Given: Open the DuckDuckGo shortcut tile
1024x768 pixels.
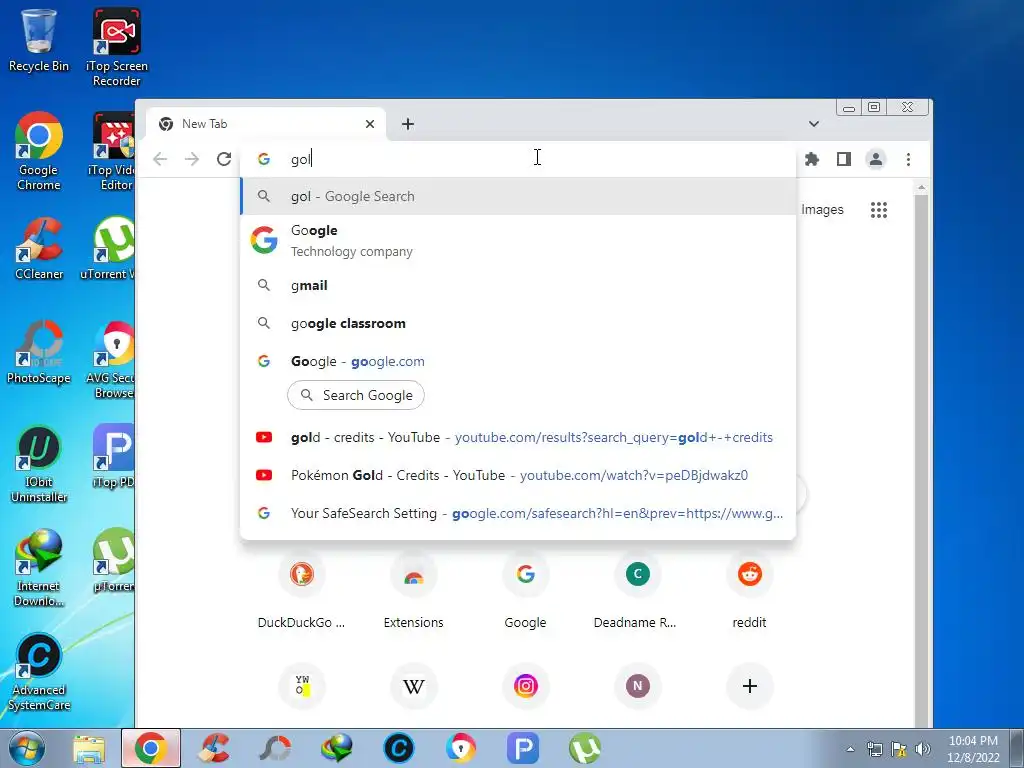Looking at the screenshot, I should click(302, 591).
